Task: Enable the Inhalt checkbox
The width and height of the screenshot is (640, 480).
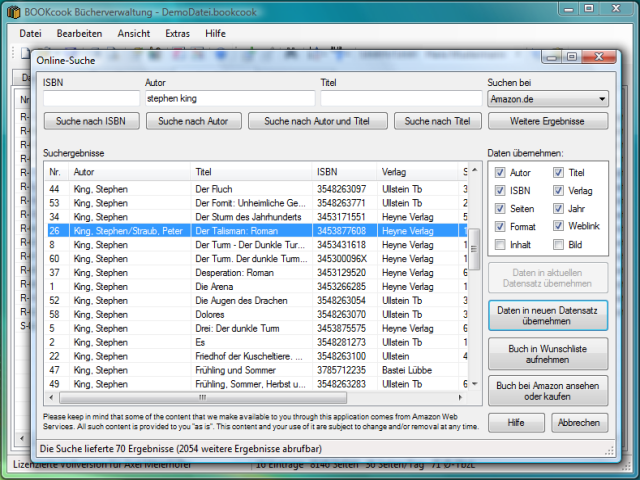Action: [x=501, y=243]
